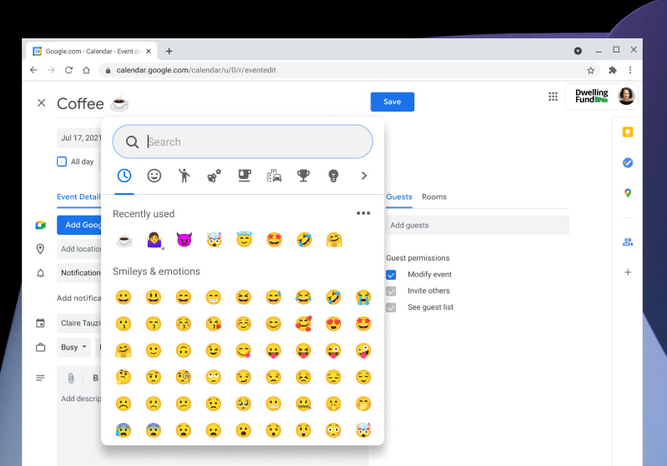The width and height of the screenshot is (667, 466).
Task: Select the zipper-mouth face emoji
Action: coord(303,403)
